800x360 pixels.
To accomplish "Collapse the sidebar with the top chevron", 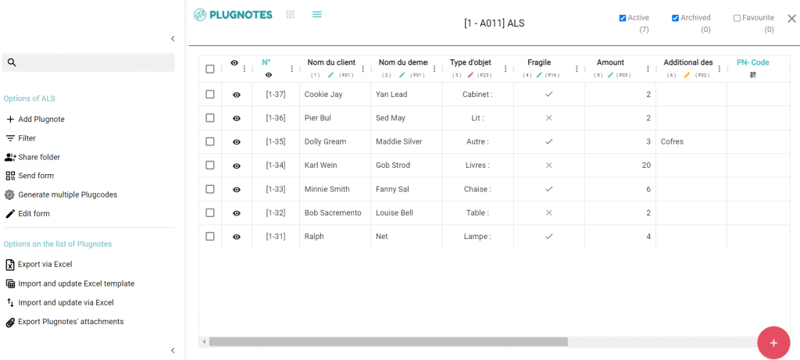I will (x=173, y=38).
